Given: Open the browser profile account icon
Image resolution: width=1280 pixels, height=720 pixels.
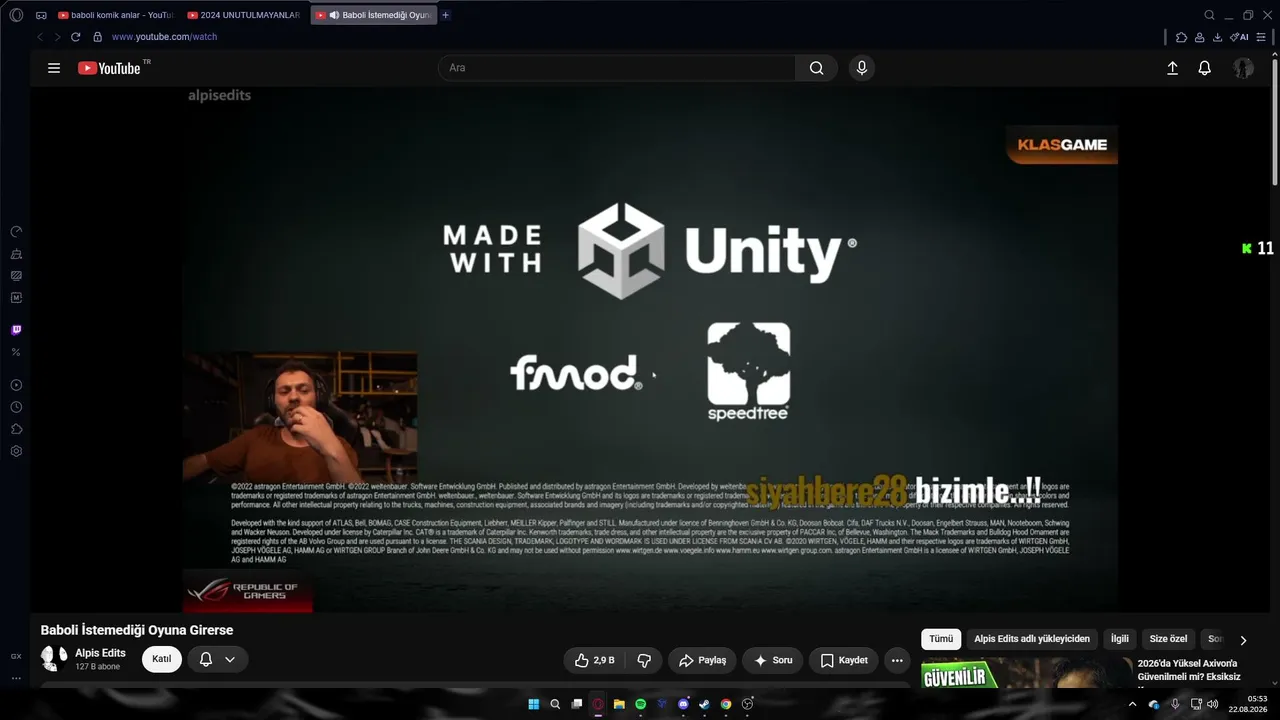Looking at the screenshot, I should pos(1199,37).
